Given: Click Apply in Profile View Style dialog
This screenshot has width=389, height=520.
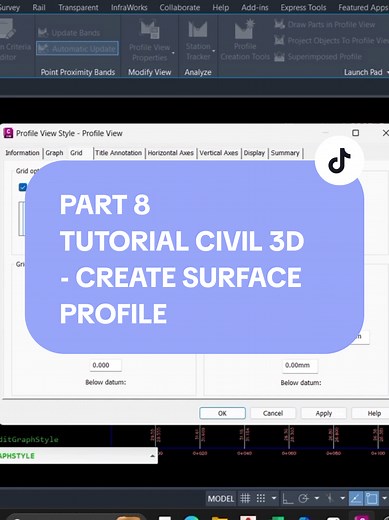Looking at the screenshot, I should tap(324, 413).
